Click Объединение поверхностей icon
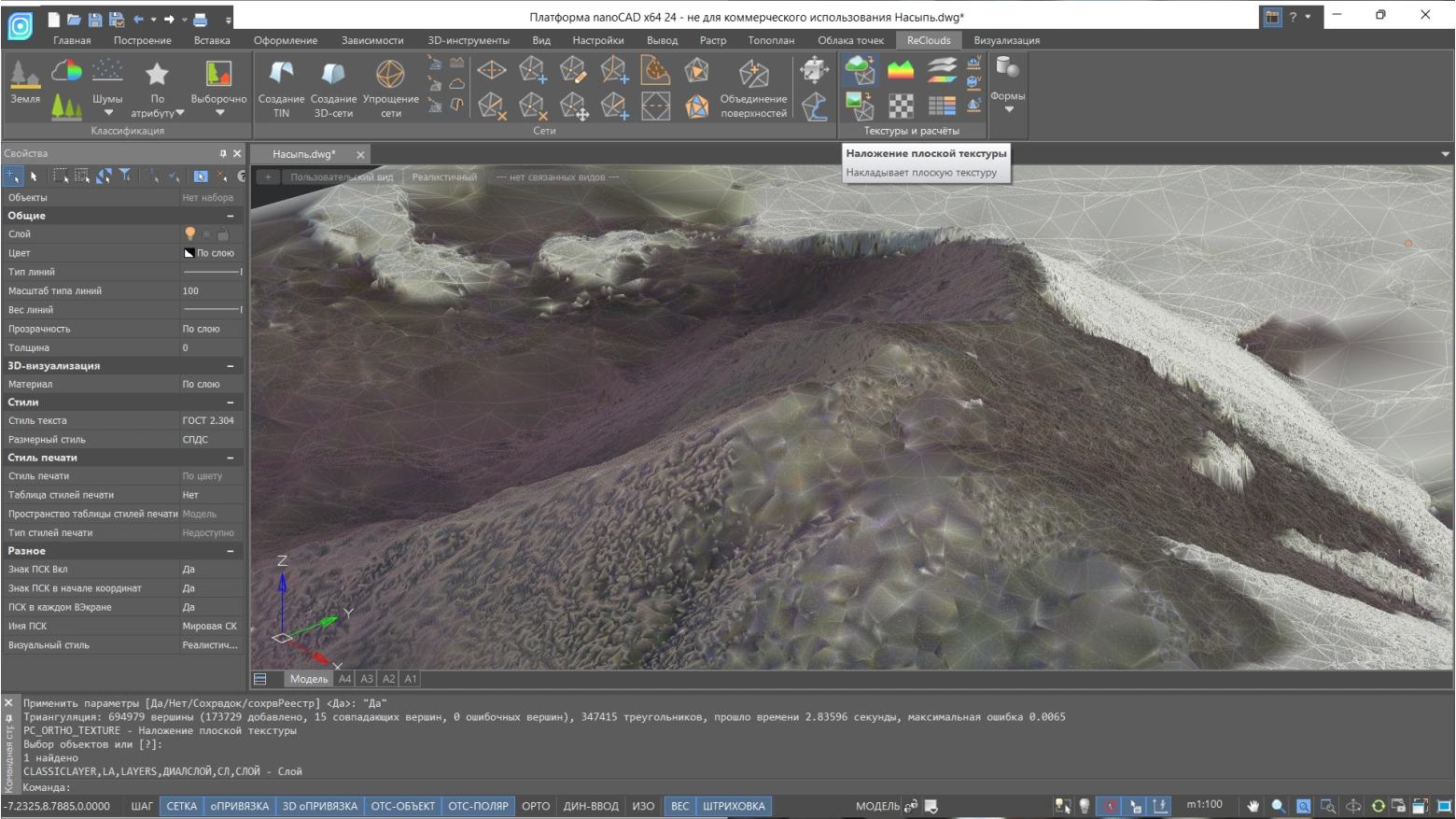This screenshot has width=1456, height=819. pos(753,75)
